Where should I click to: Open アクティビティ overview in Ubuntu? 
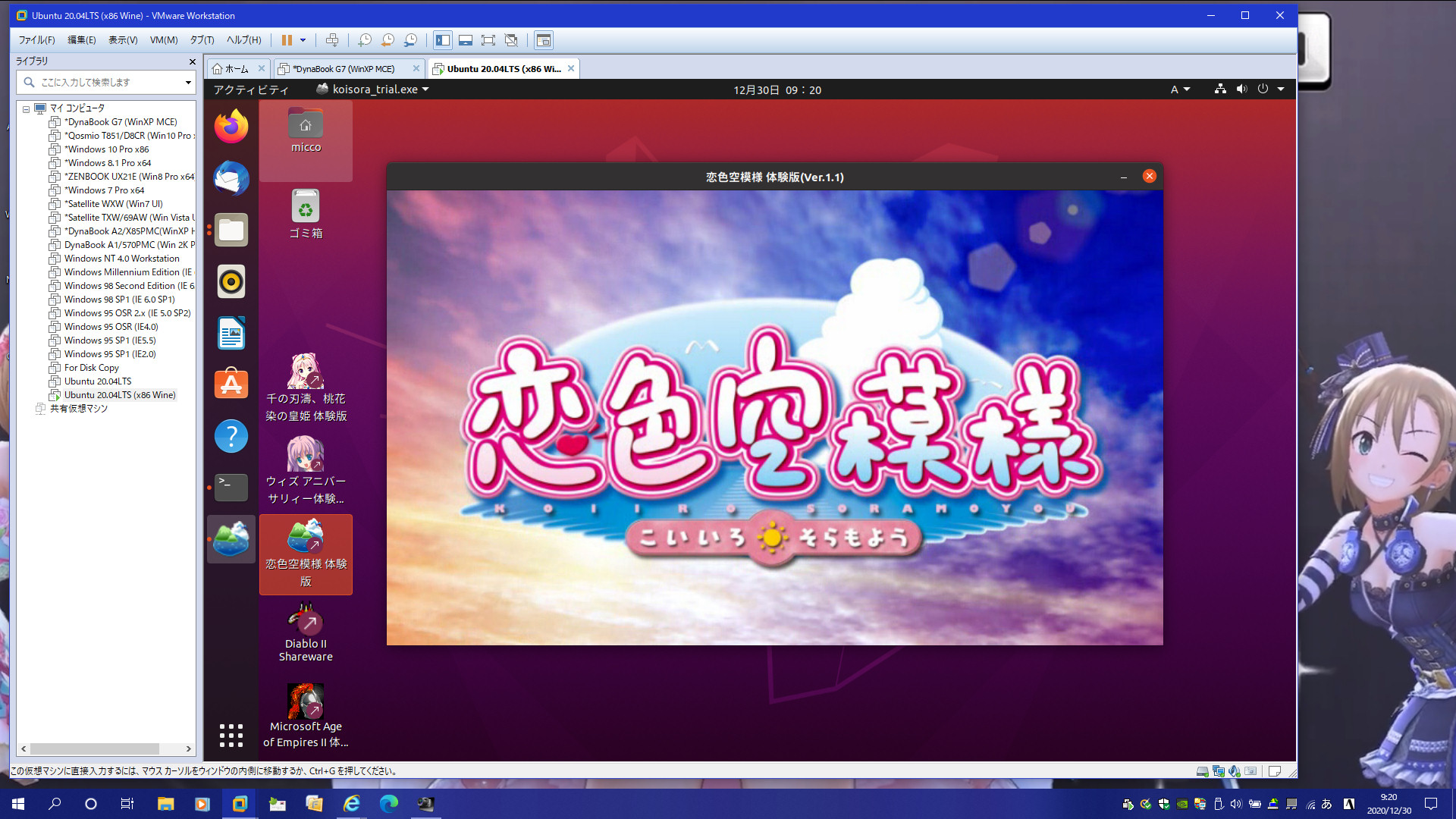251,89
